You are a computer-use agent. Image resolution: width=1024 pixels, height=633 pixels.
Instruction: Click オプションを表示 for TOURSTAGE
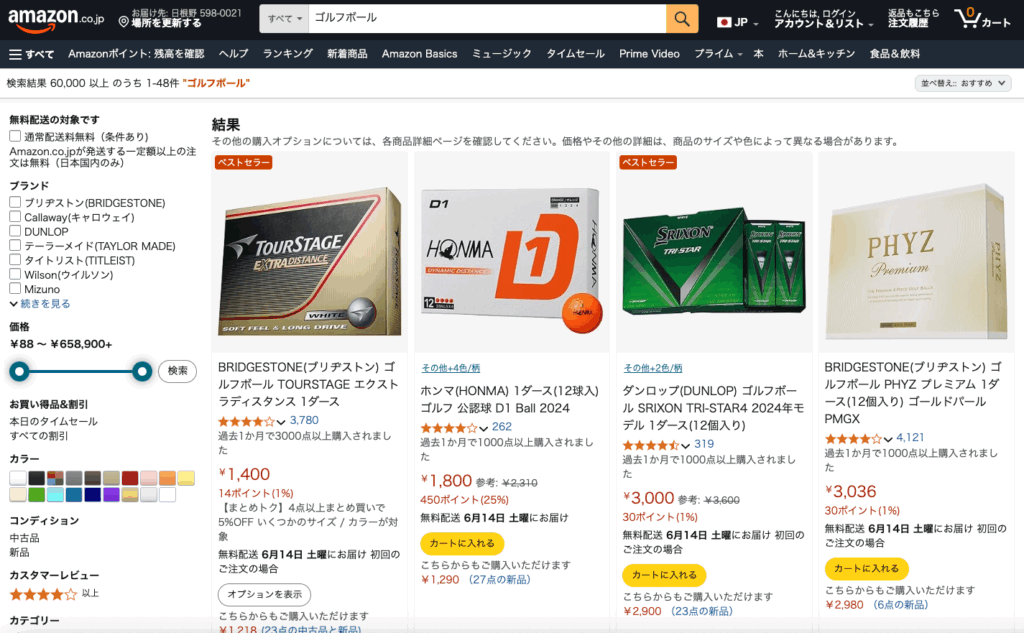point(264,594)
